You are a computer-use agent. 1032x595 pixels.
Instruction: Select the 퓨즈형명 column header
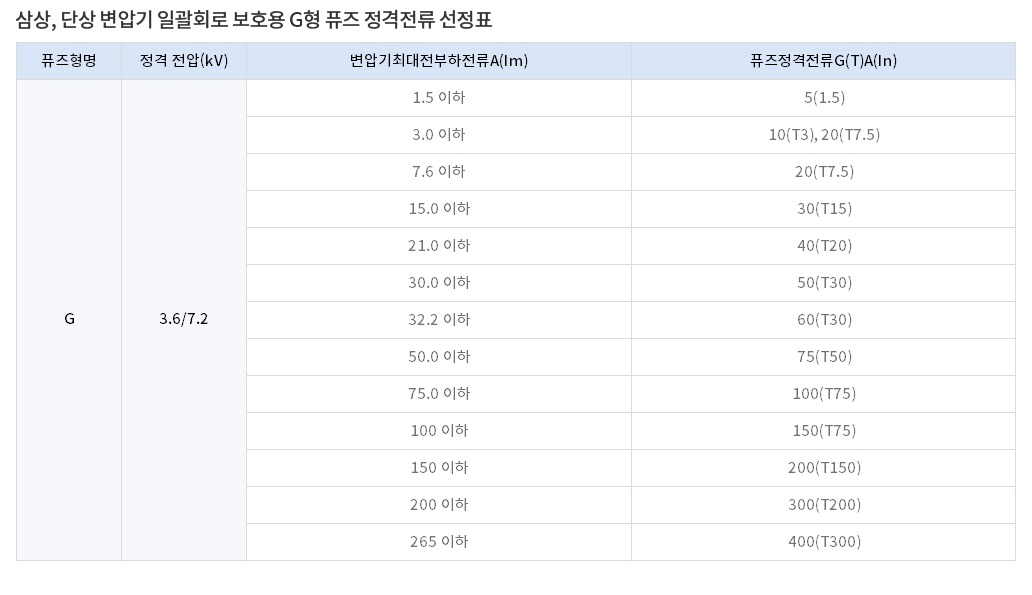tap(69, 60)
